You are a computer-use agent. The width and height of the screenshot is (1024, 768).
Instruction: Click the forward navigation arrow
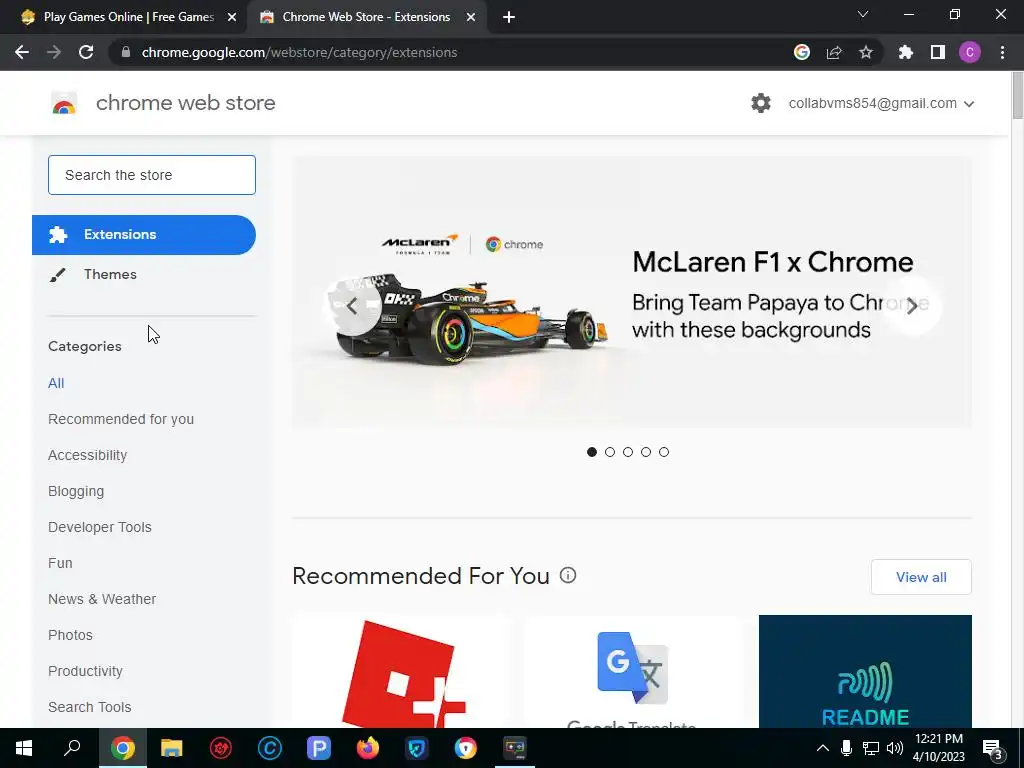pos(54,52)
